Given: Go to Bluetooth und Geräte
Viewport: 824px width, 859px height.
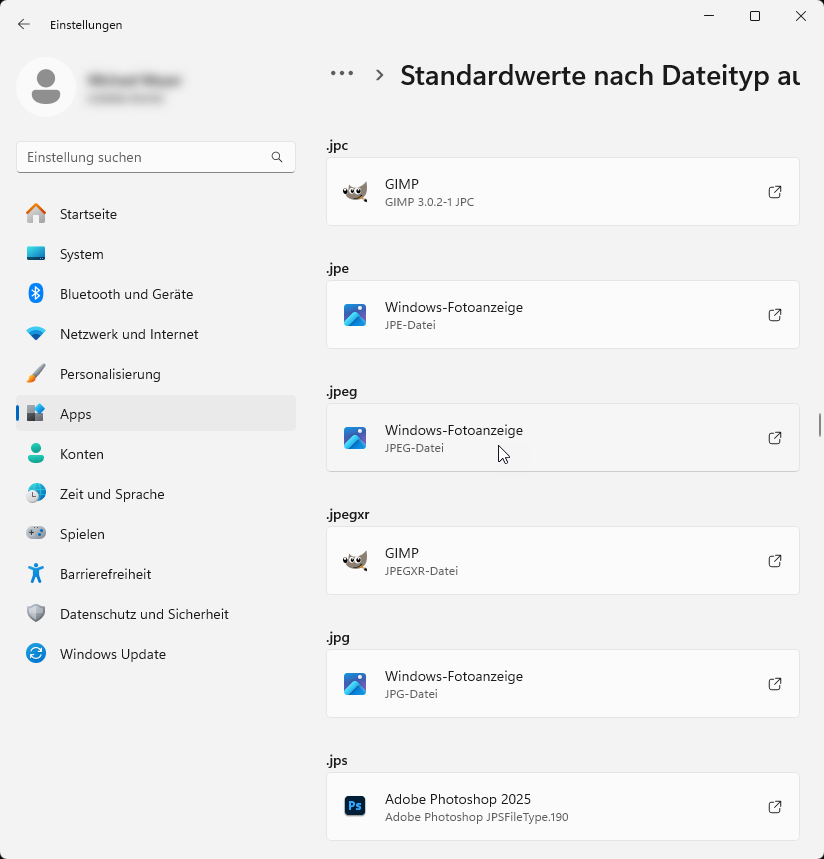Looking at the screenshot, I should point(156,294).
